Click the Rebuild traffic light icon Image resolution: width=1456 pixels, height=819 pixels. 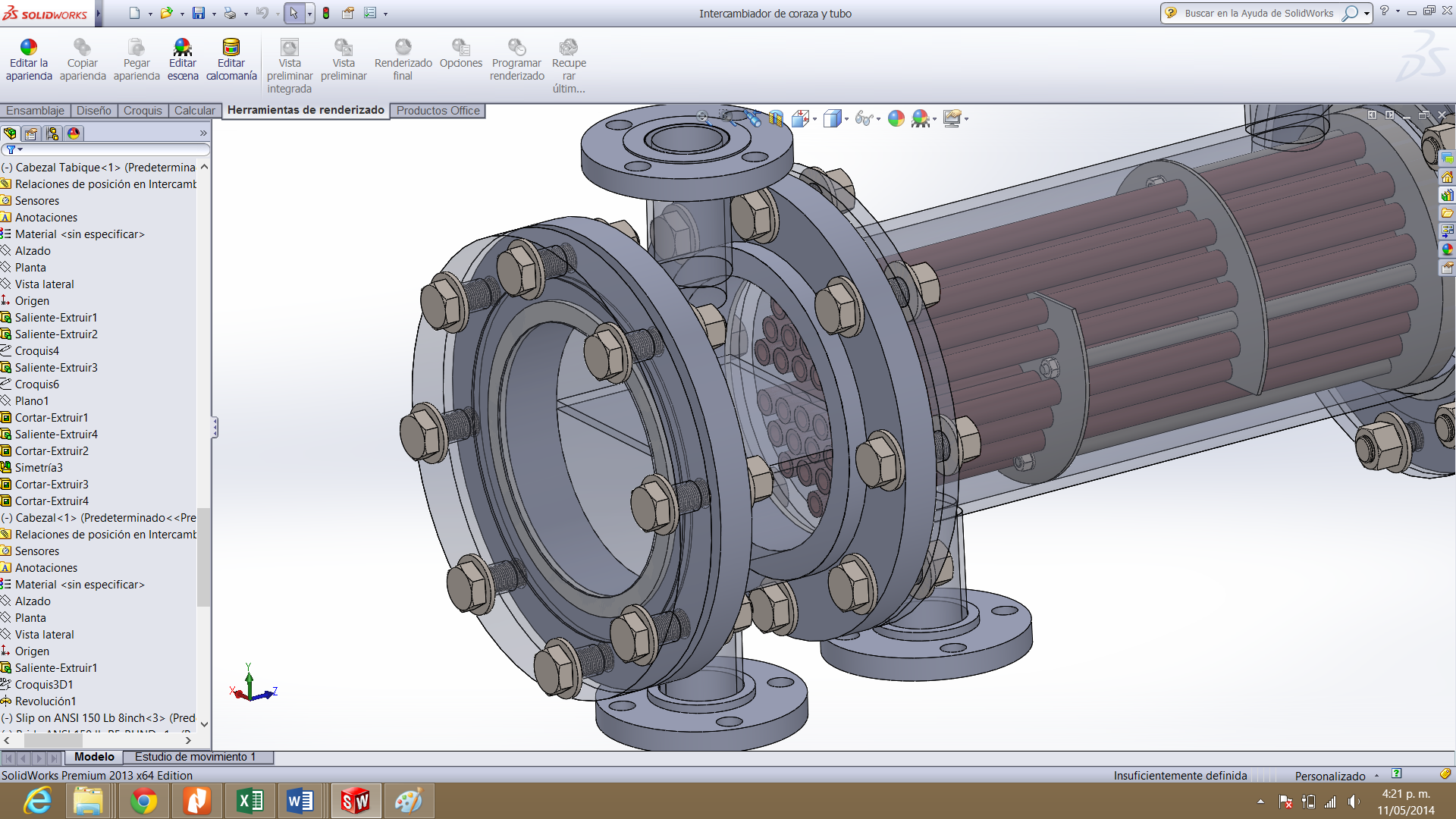(x=326, y=13)
